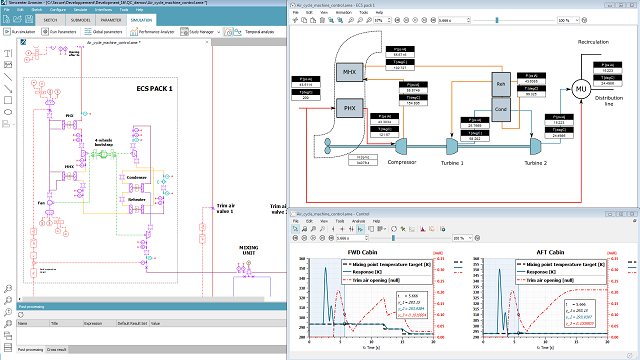Open the 100 % dropdown in Control window
The image size is (640, 360).
462,238
